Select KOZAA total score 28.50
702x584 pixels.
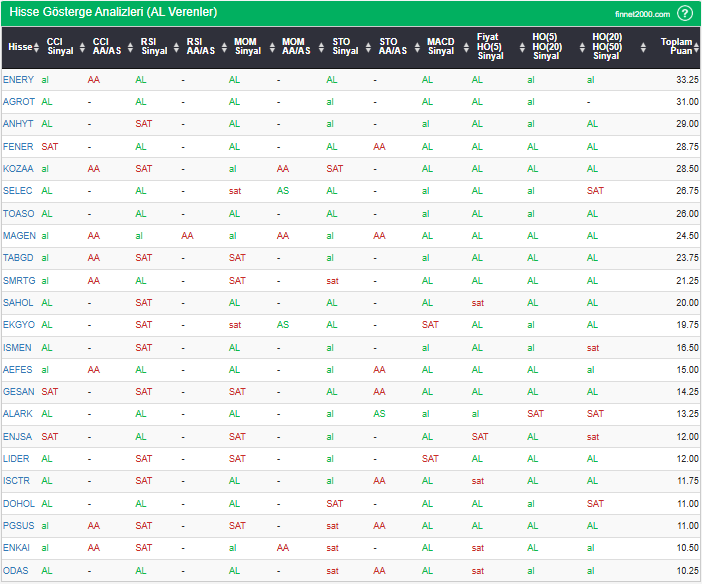[x=687, y=169]
